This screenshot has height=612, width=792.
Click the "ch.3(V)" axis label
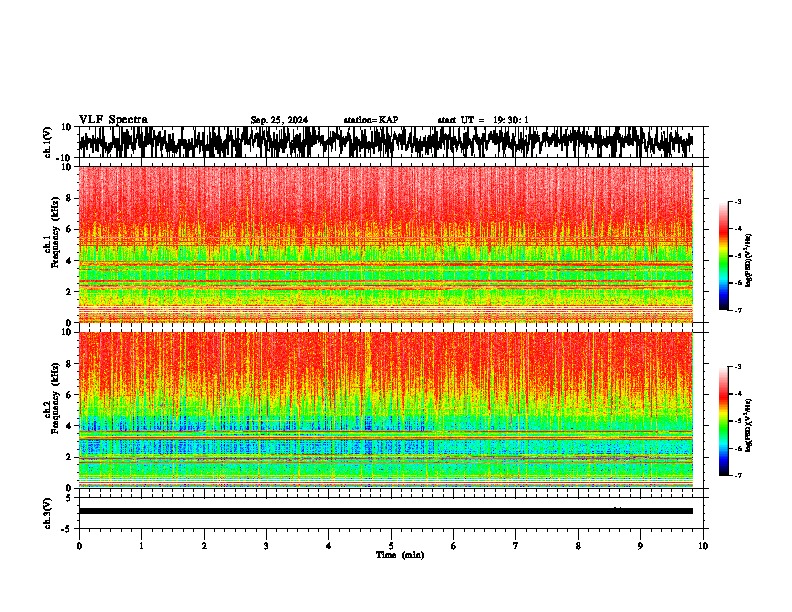pyautogui.click(x=48, y=513)
